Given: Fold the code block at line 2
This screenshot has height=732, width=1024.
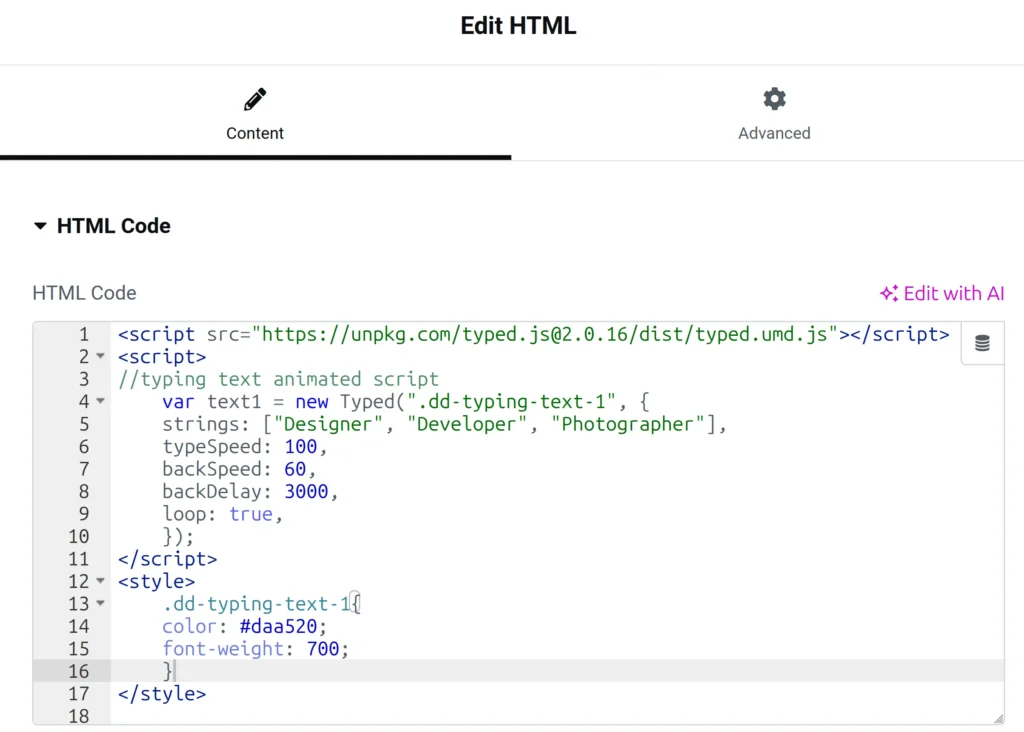Looking at the screenshot, I should click(101, 356).
